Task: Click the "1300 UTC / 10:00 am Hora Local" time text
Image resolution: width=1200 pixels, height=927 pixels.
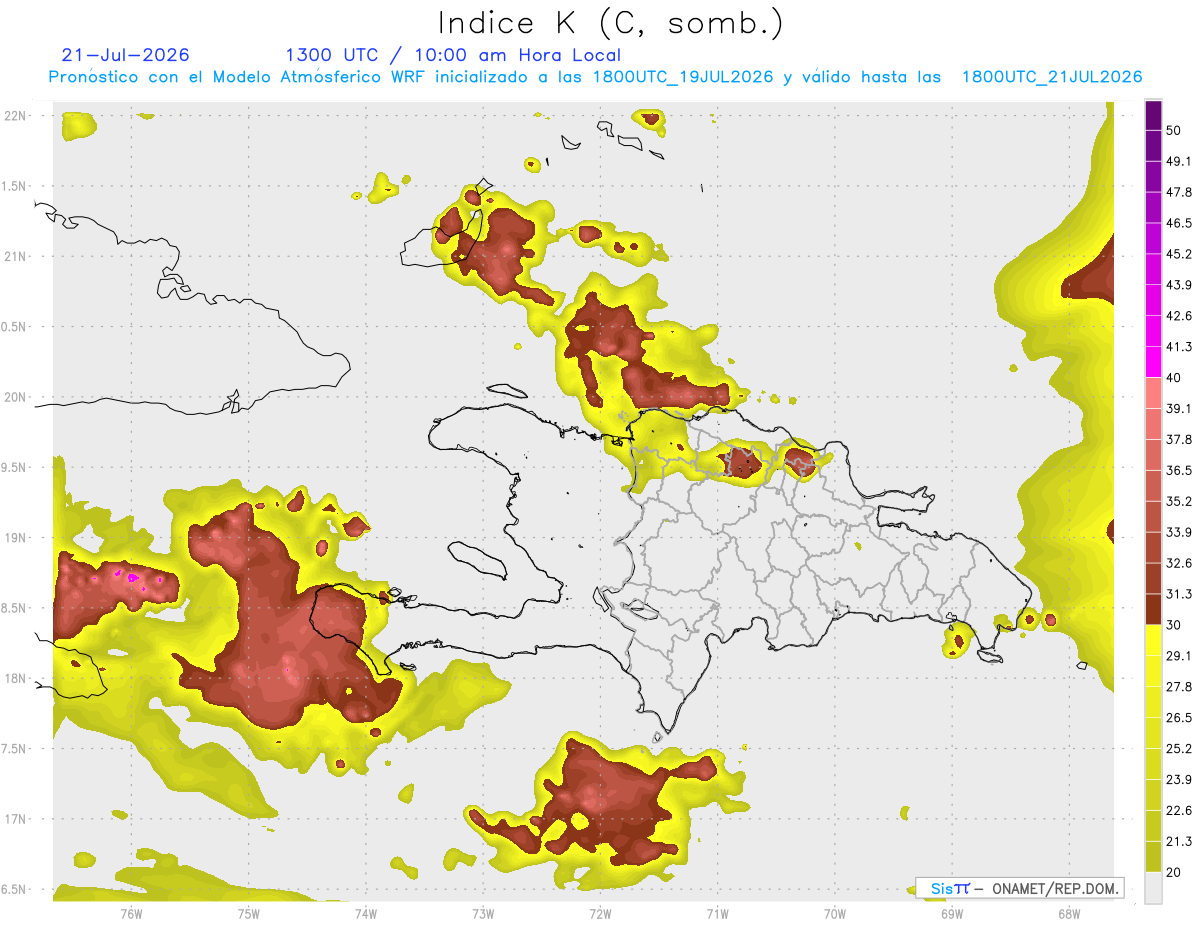Action: click(x=453, y=55)
